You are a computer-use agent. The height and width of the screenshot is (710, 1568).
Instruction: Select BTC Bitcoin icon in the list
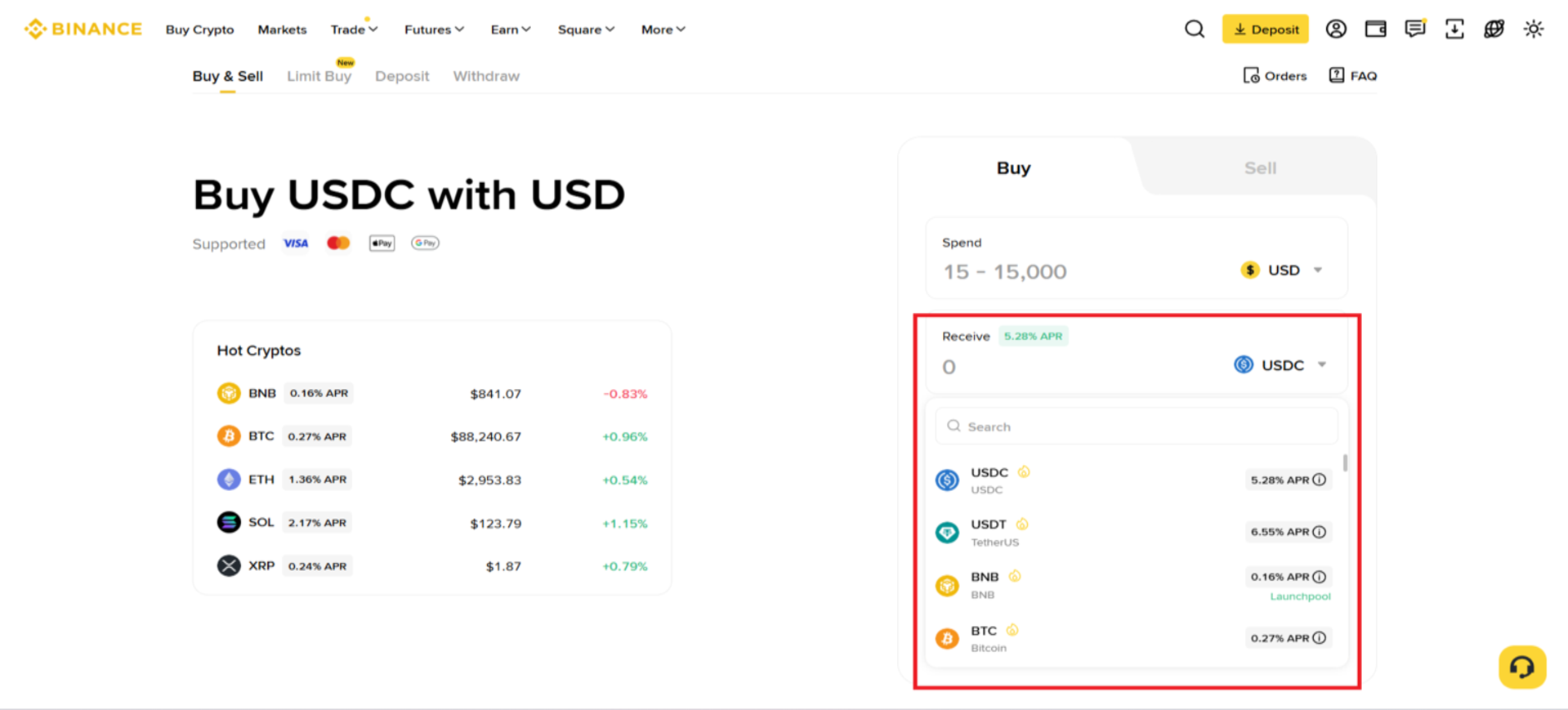pos(947,638)
